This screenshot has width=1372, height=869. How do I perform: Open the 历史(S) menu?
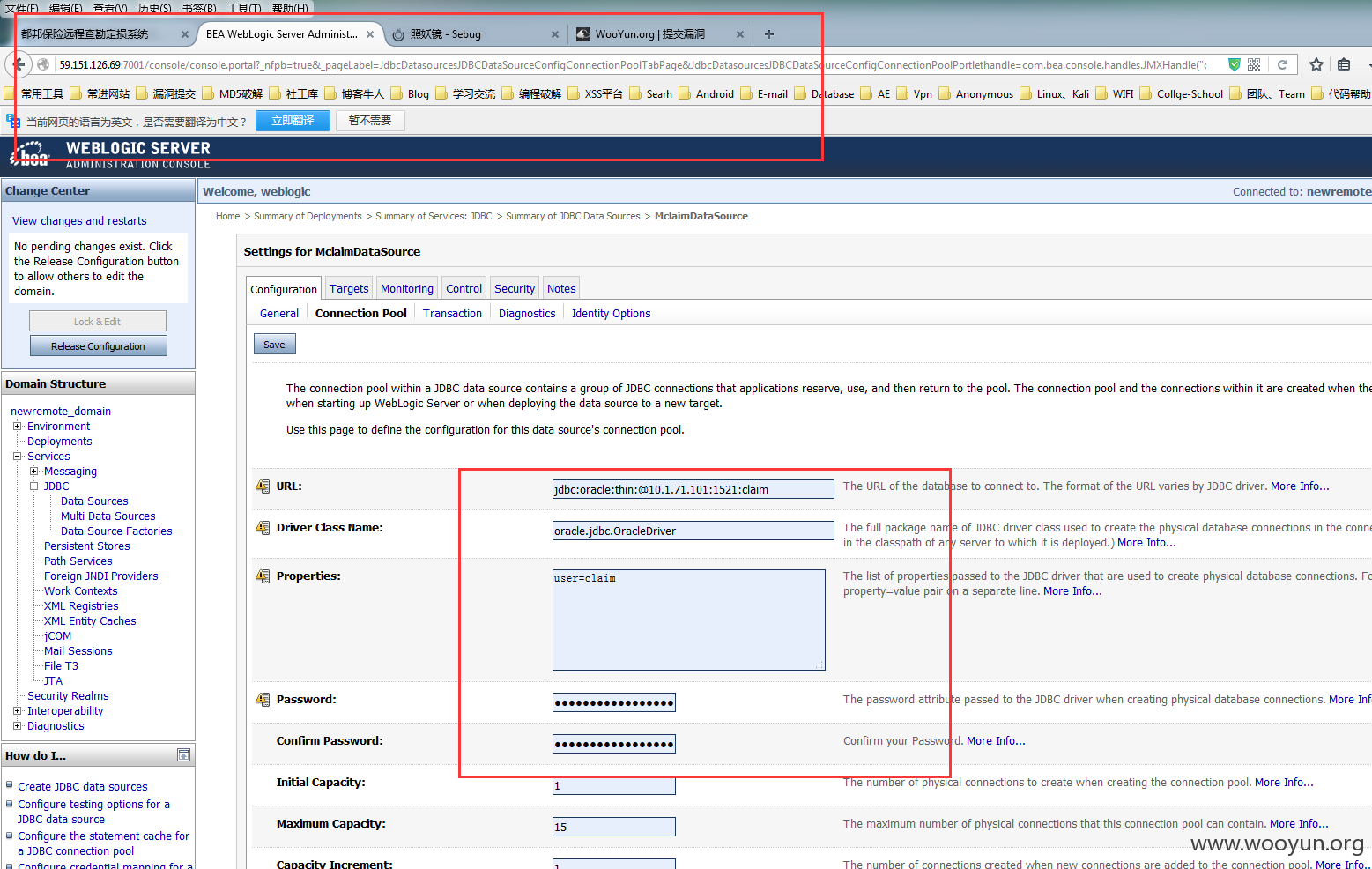pyautogui.click(x=154, y=8)
